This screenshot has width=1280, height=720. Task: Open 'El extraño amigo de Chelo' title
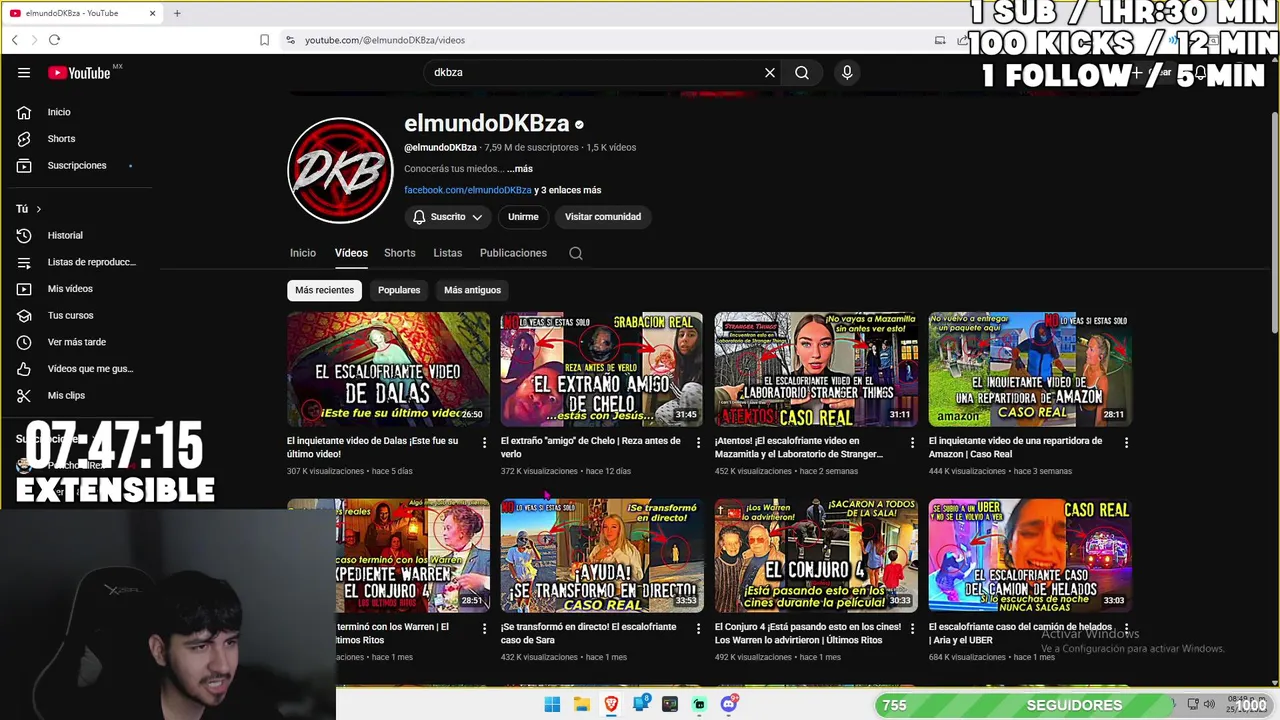click(x=591, y=447)
